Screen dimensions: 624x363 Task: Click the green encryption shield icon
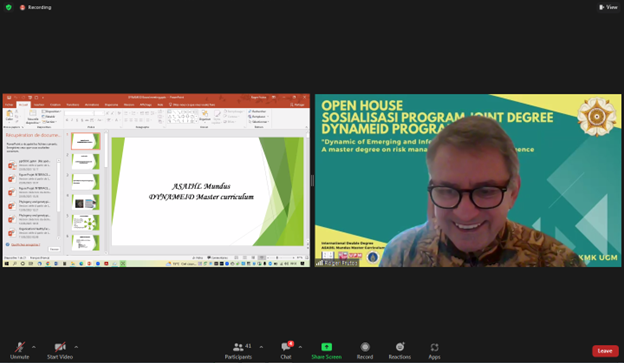click(9, 7)
